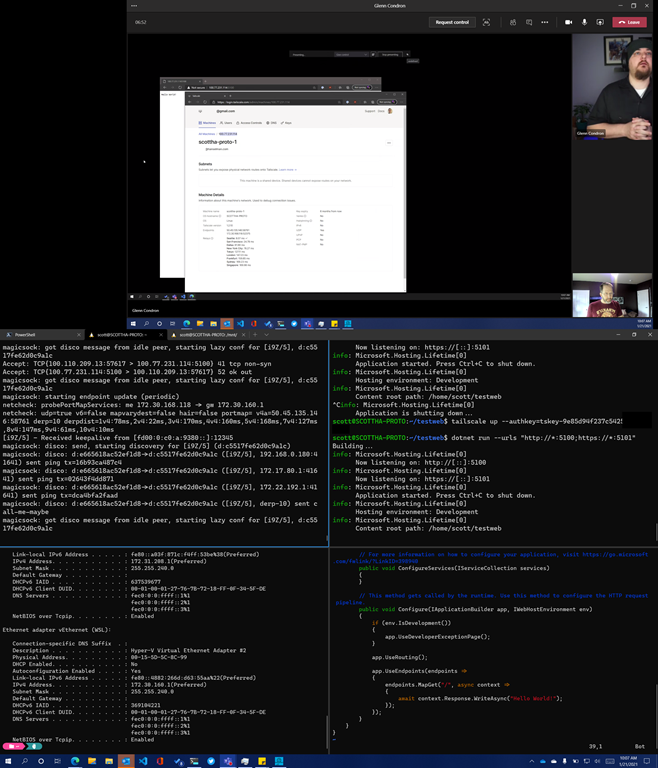Click 'Hosting environment: Development' last line
Viewport: 658px width, 768px height.
(x=416, y=512)
